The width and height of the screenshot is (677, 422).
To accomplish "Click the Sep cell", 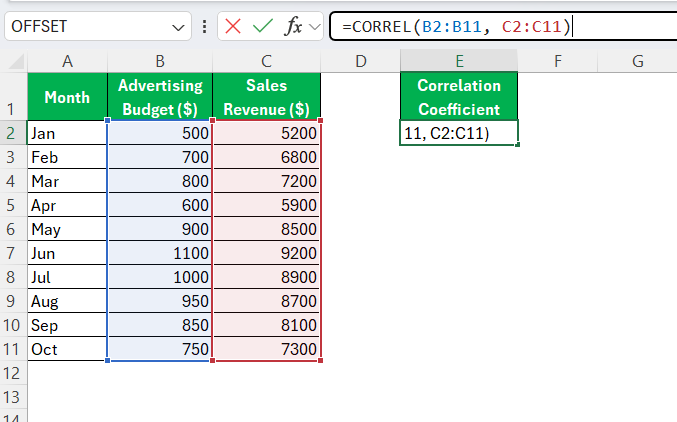I will tap(67, 325).
